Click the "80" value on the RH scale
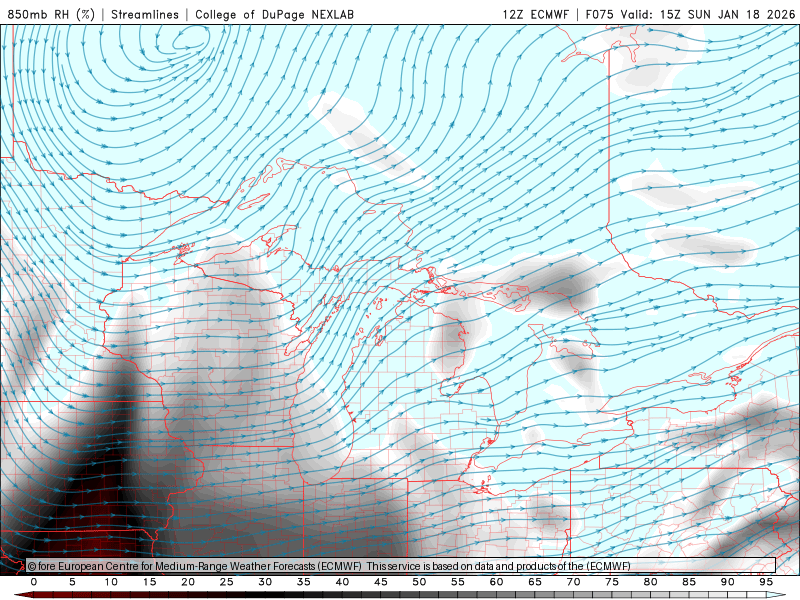This screenshot has height=600, width=800. pyautogui.click(x=651, y=582)
